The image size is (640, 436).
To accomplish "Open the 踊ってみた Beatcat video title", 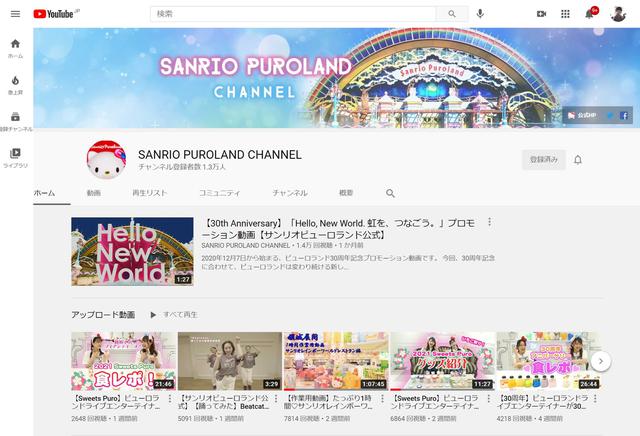I will (x=224, y=402).
